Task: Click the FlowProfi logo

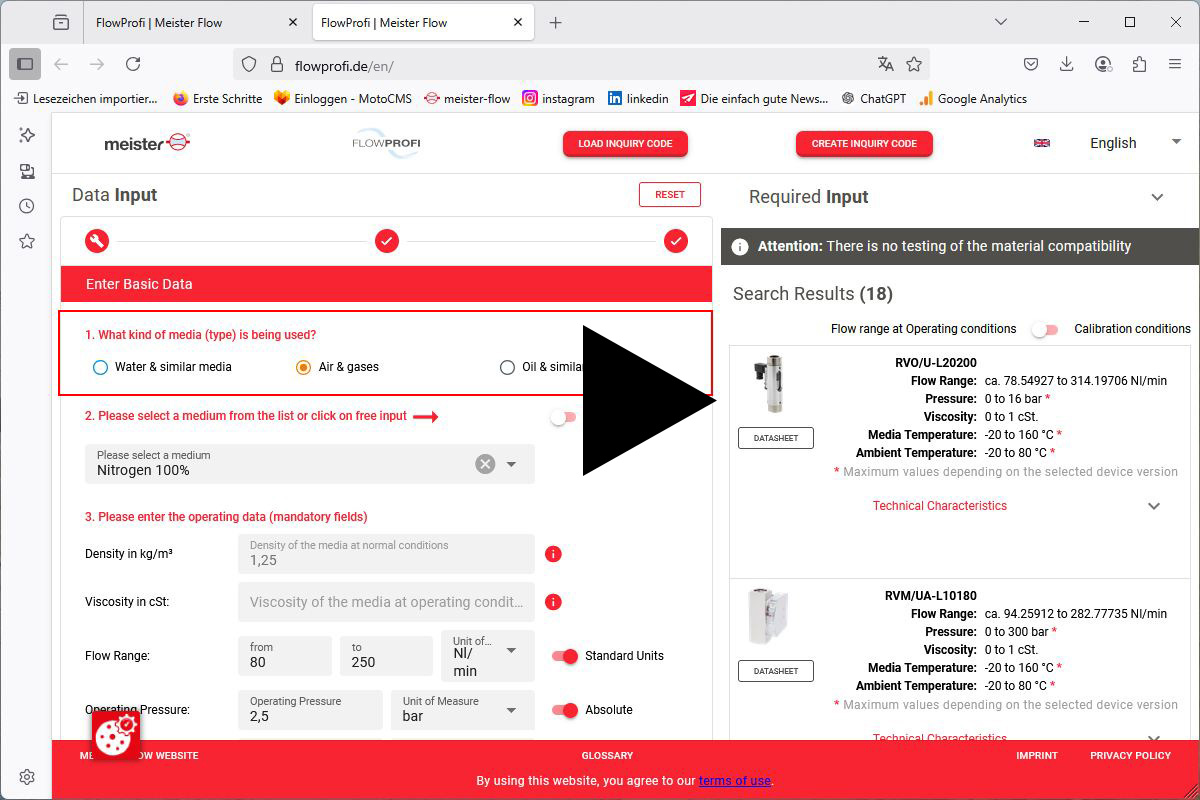Action: click(386, 143)
